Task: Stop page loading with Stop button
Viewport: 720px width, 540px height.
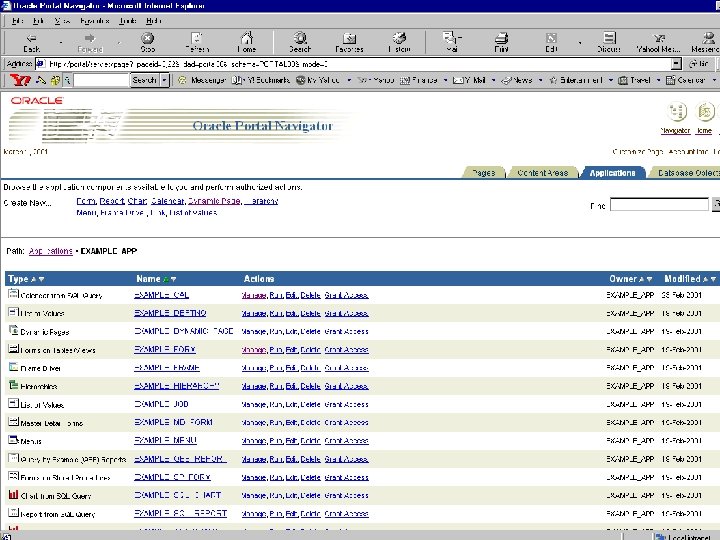Action: [147, 42]
